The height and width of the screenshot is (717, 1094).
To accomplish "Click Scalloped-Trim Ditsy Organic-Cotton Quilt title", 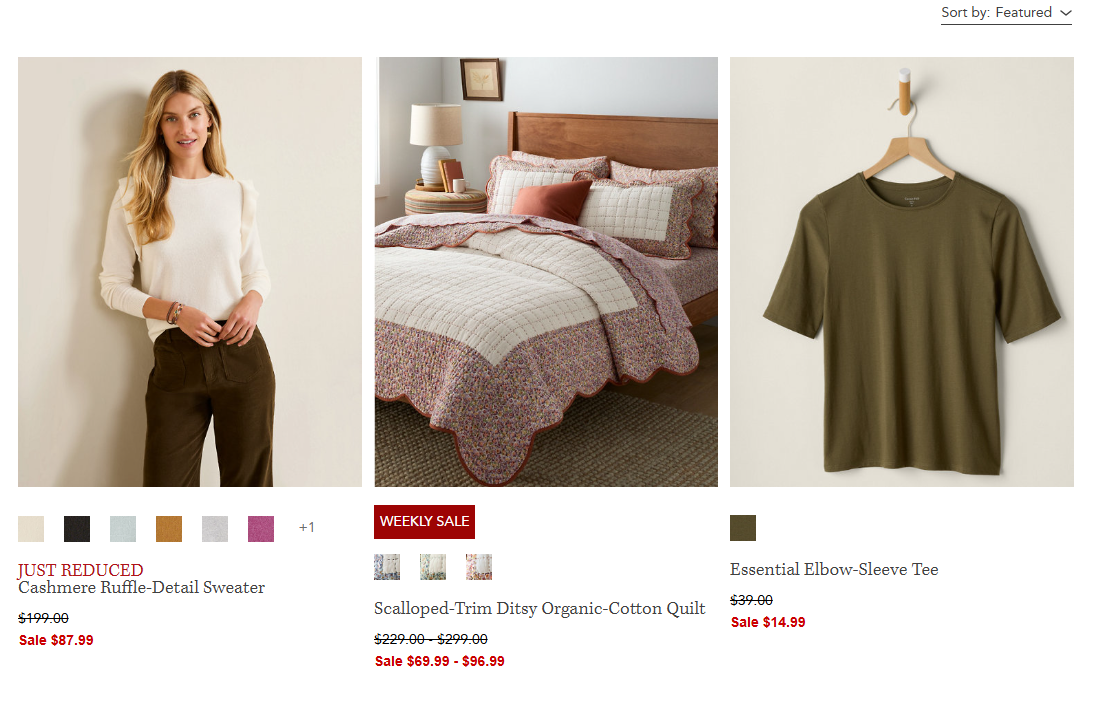I will 539,609.
